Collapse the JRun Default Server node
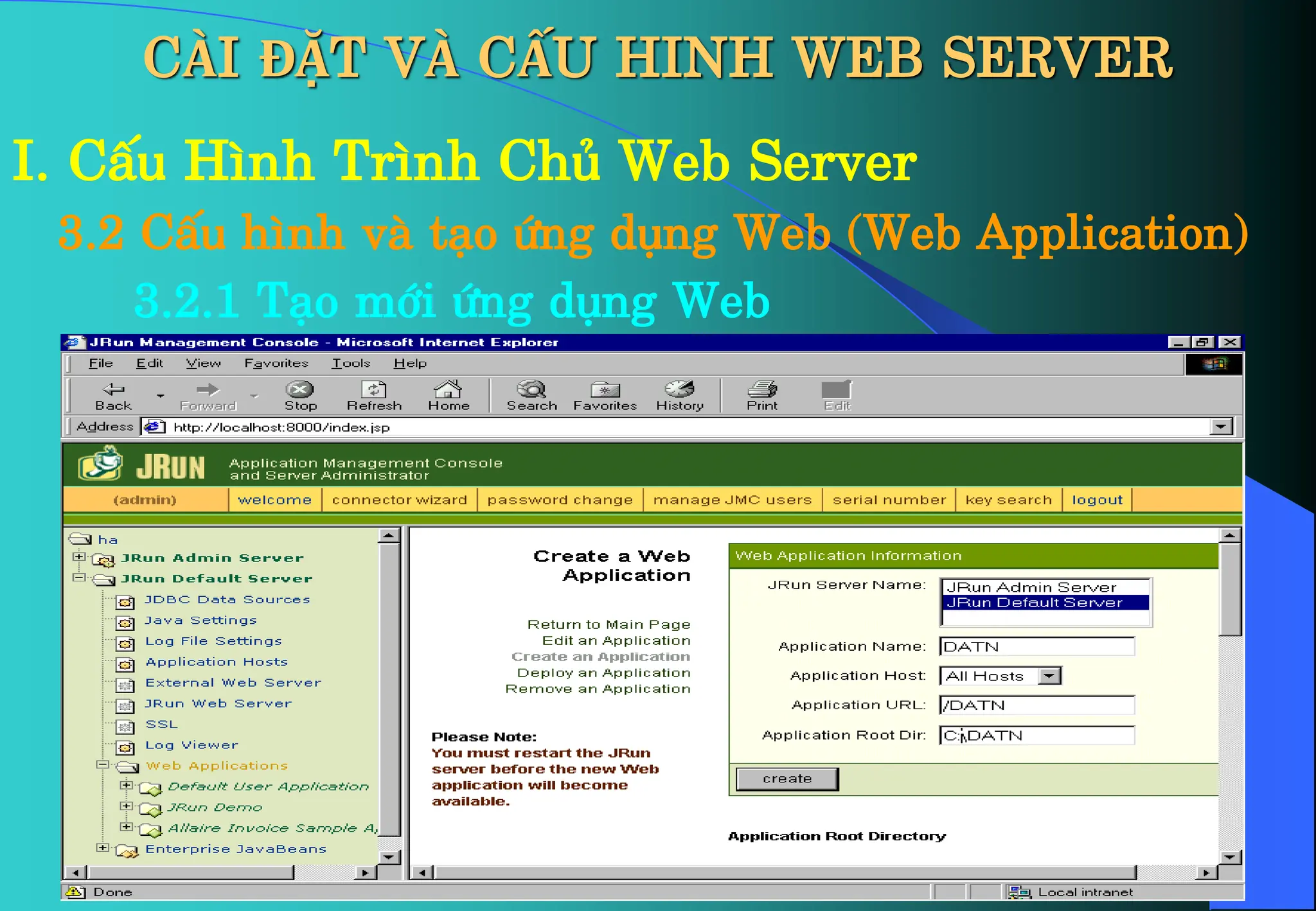The image size is (1316, 911). 79,577
